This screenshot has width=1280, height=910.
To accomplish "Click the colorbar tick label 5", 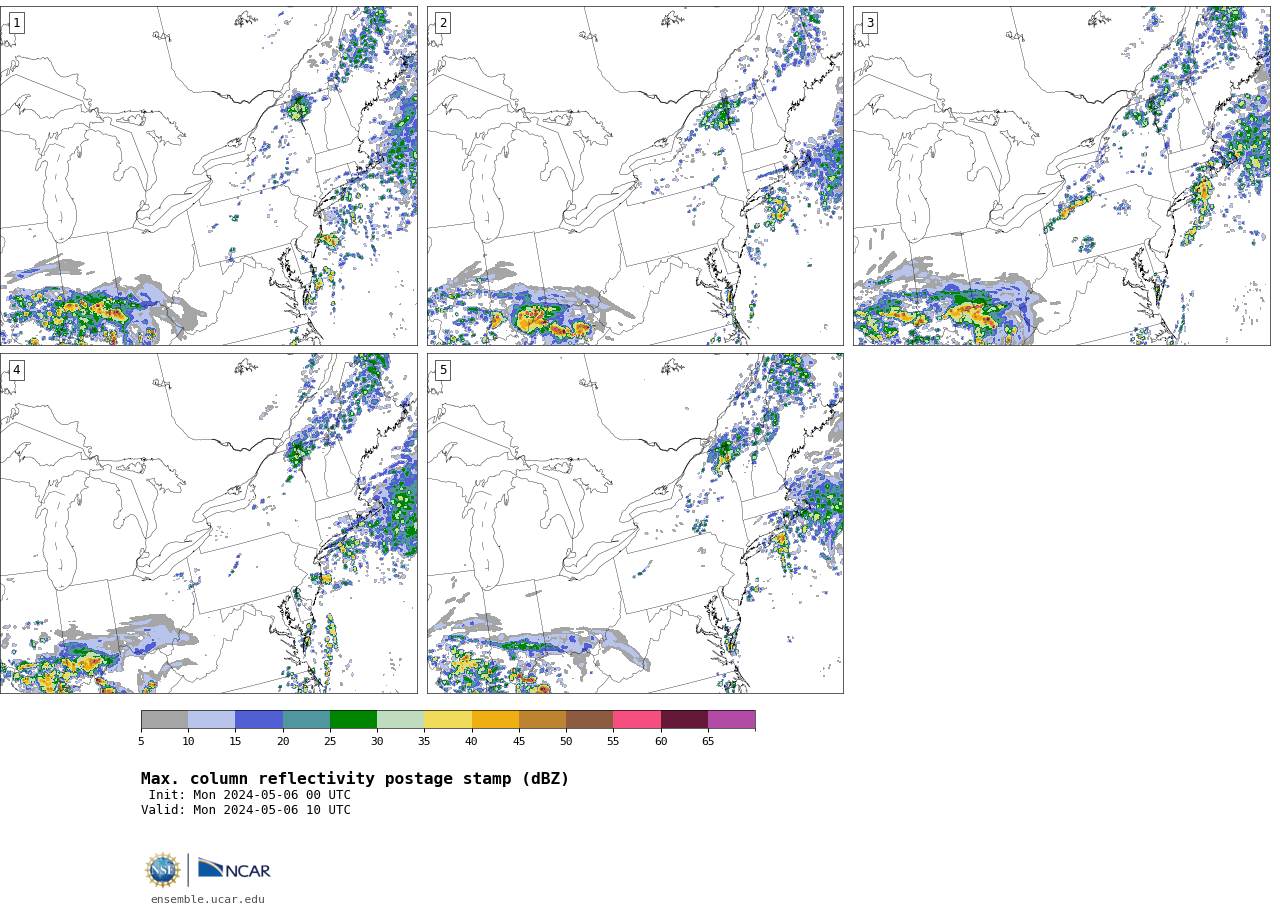I will (141, 741).
